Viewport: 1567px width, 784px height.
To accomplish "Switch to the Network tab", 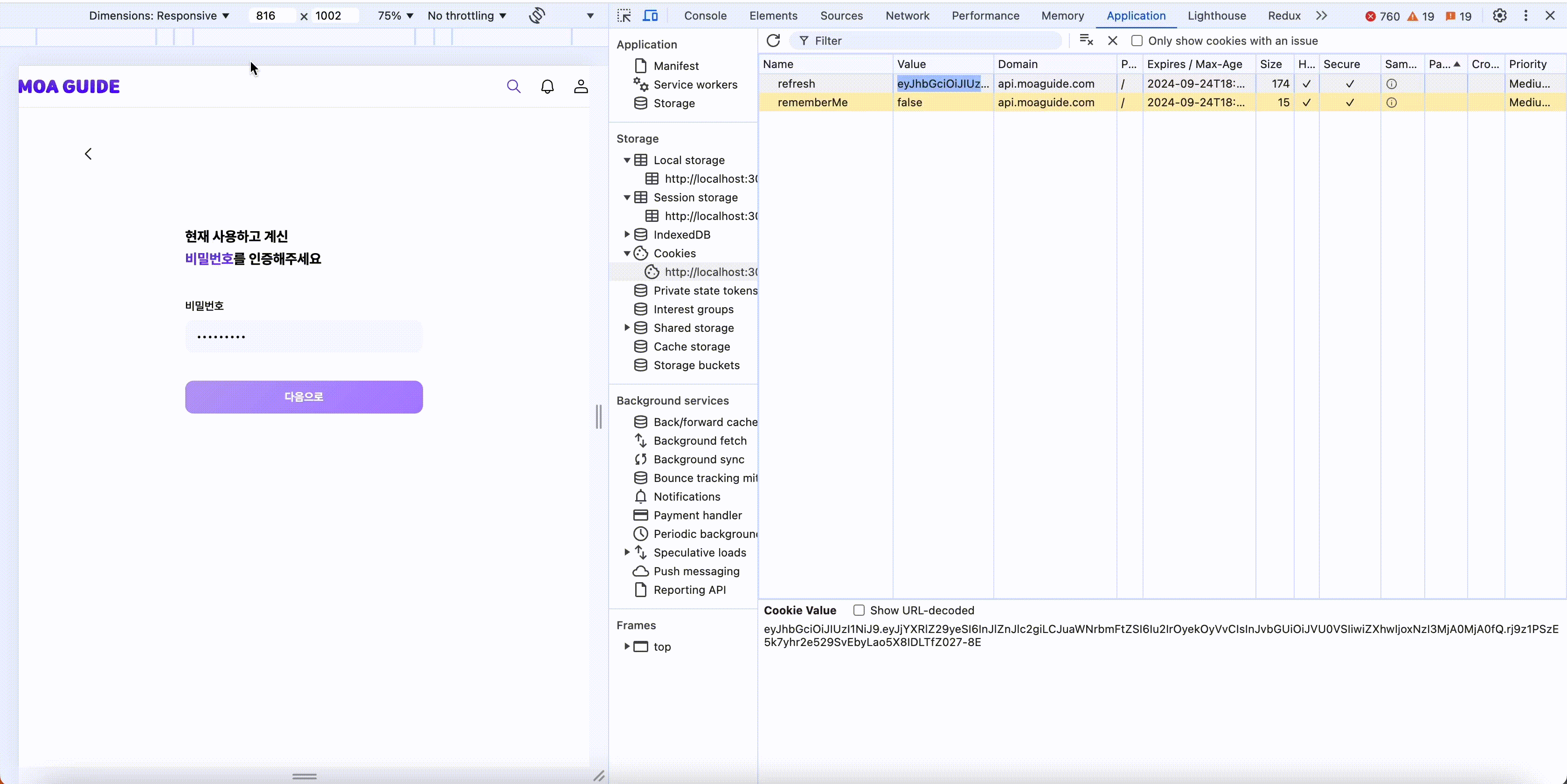I will click(x=907, y=16).
